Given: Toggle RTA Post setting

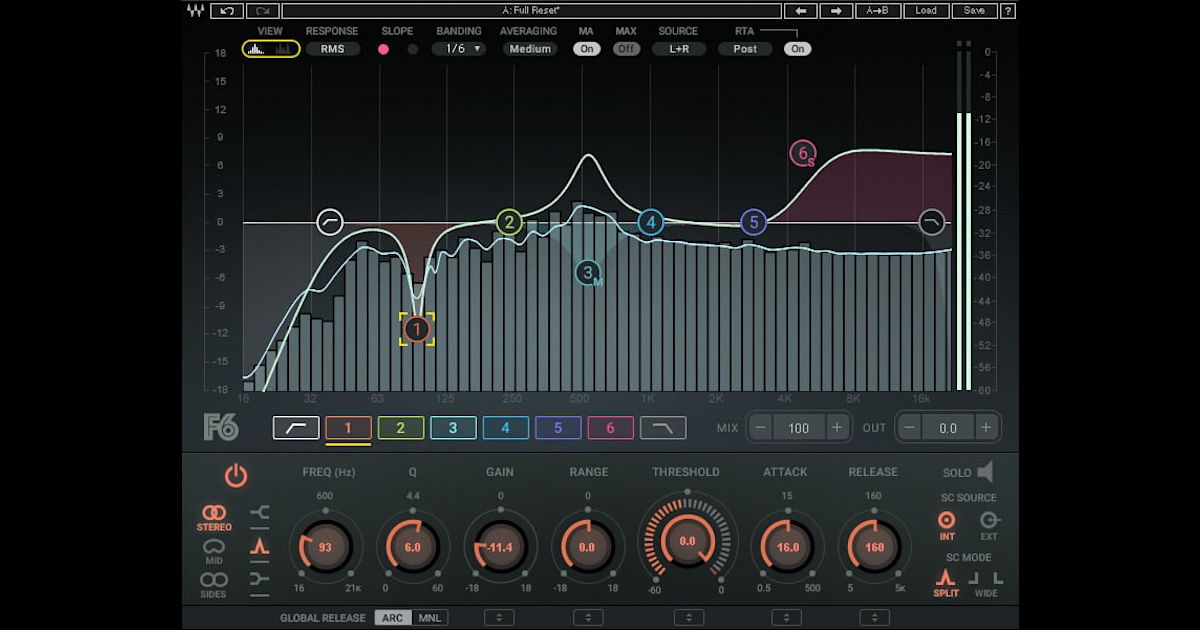Looking at the screenshot, I should (745, 48).
